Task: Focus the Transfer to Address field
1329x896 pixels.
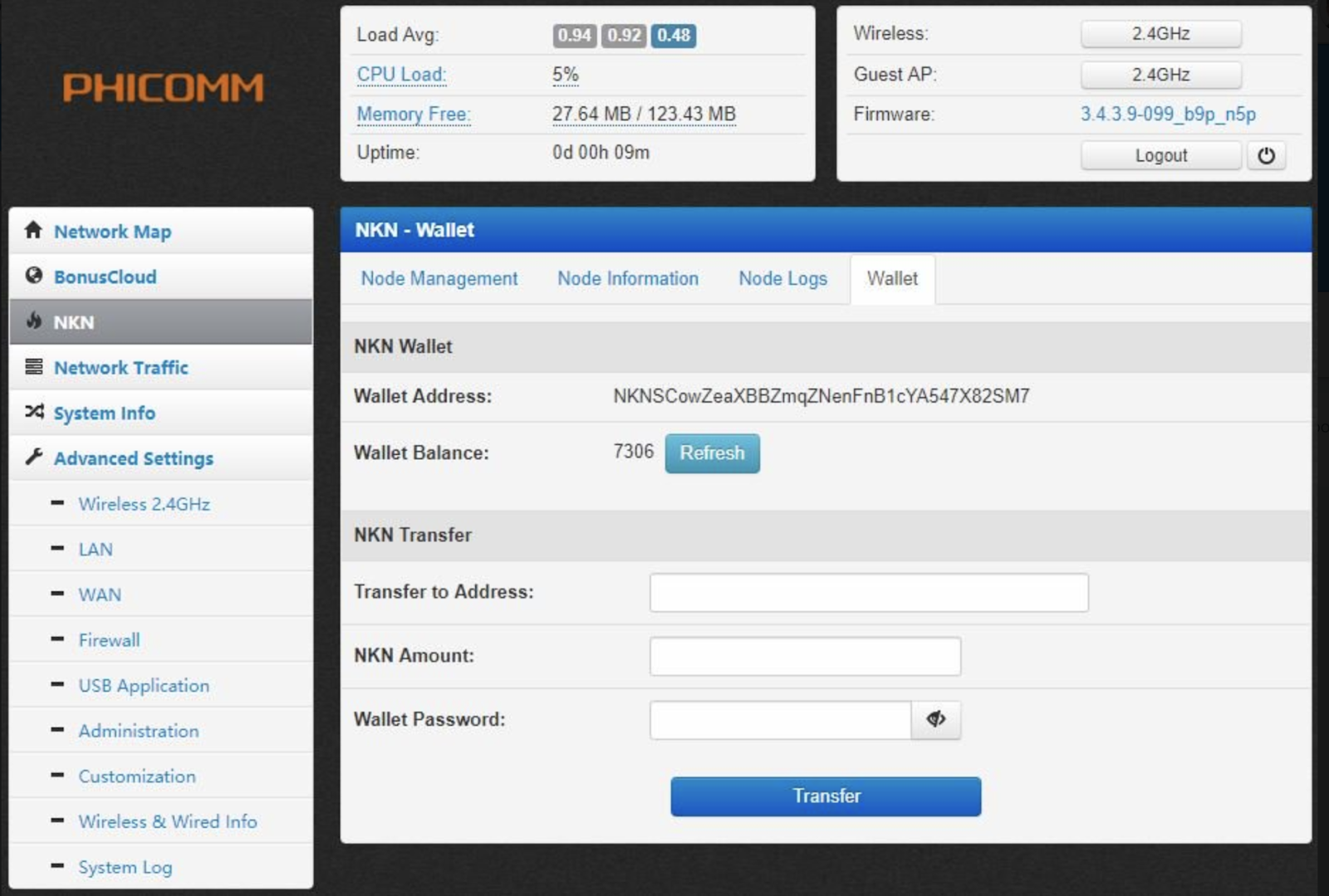Action: (869, 592)
